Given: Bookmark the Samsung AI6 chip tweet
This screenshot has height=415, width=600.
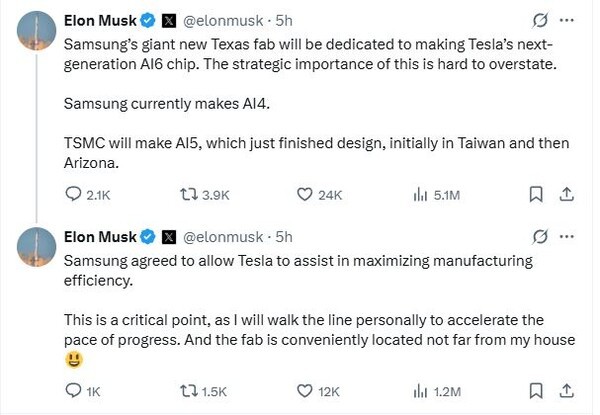Looking at the screenshot, I should 536,195.
